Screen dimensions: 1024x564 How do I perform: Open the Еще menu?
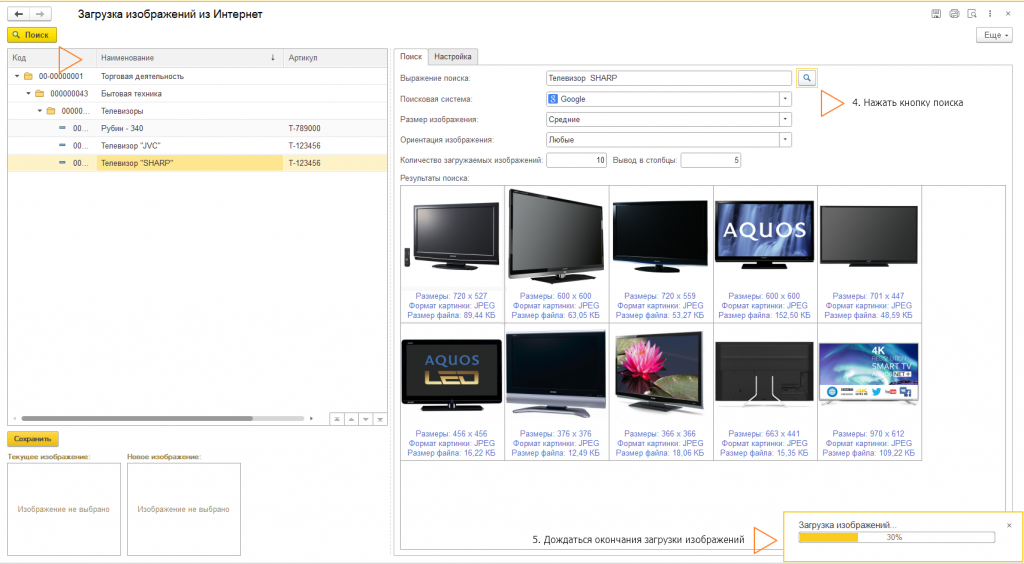(994, 35)
